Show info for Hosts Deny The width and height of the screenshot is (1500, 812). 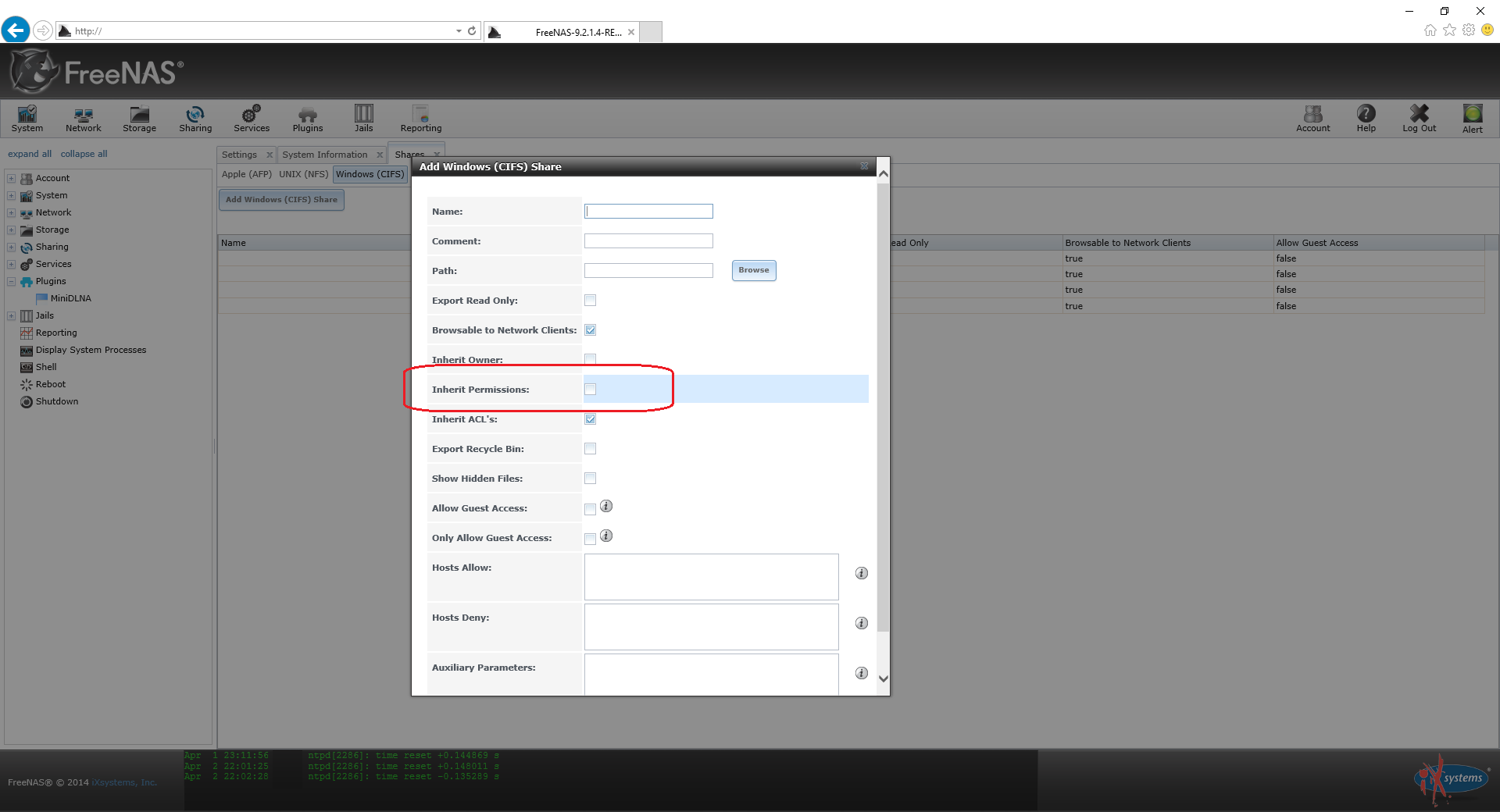862,623
